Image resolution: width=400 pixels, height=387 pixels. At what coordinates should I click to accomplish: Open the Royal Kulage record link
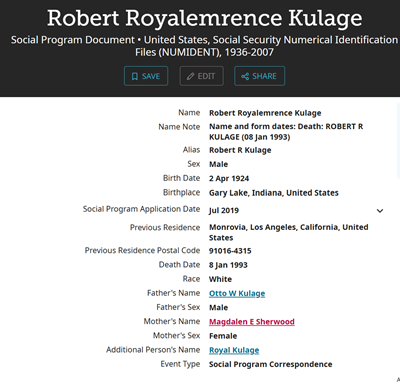pyautogui.click(x=234, y=350)
